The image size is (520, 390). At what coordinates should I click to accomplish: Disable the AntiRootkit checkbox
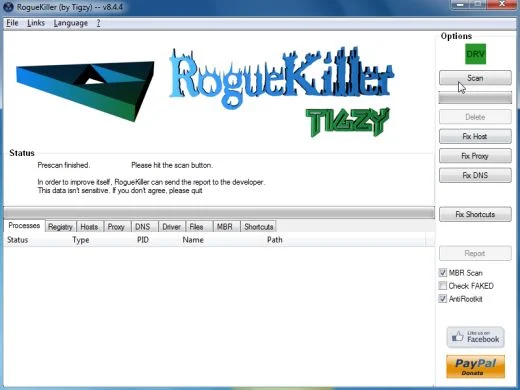(x=443, y=299)
